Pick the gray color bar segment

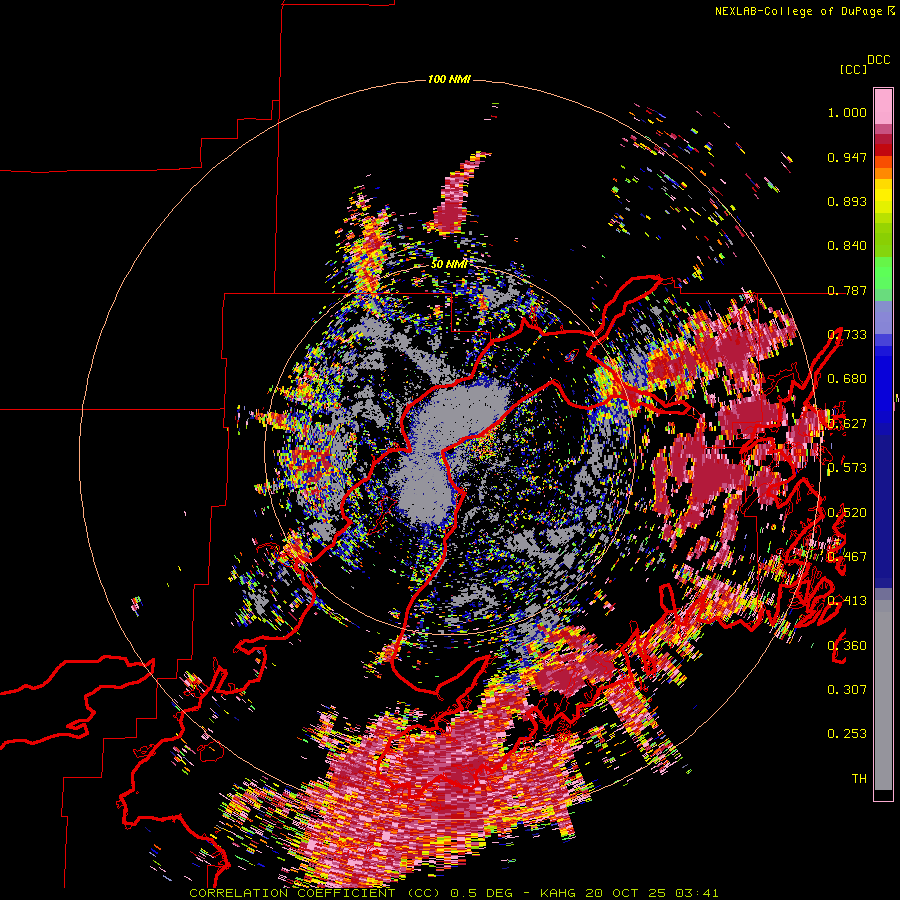coord(883,695)
